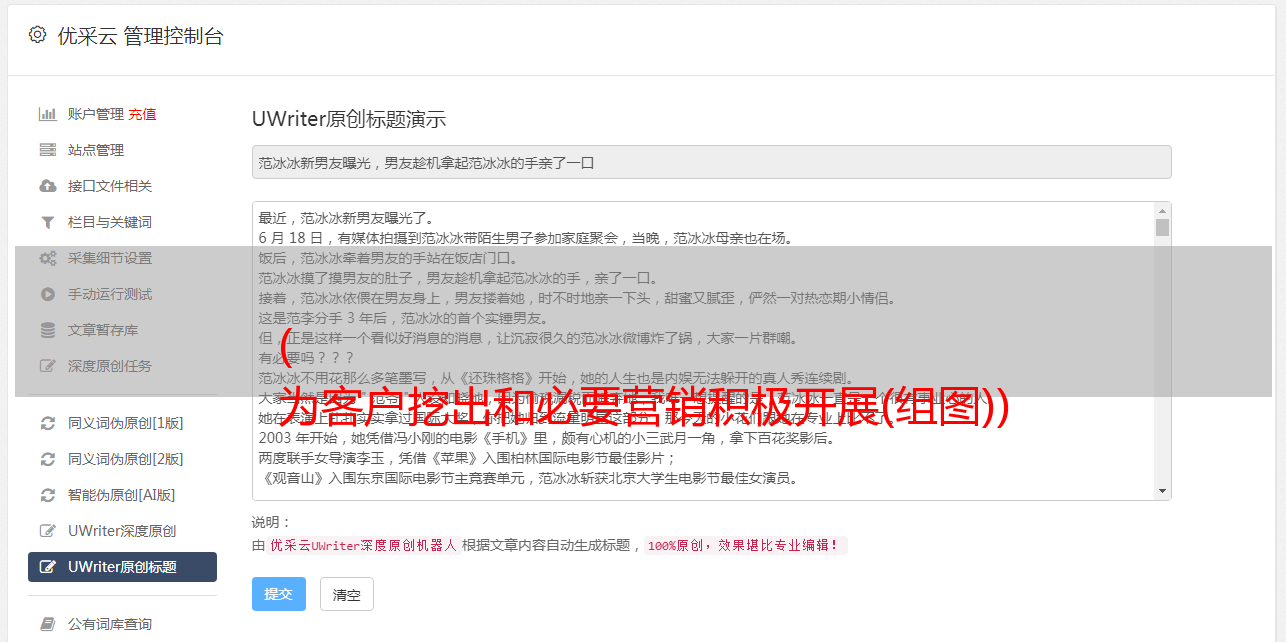Click the text area scrollbar thumb
The width and height of the screenshot is (1286, 642).
click(x=1162, y=227)
